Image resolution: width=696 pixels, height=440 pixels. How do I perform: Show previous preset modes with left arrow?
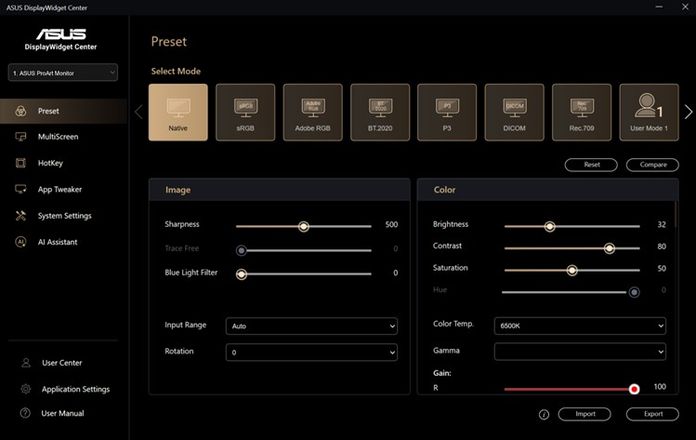pyautogui.click(x=138, y=112)
